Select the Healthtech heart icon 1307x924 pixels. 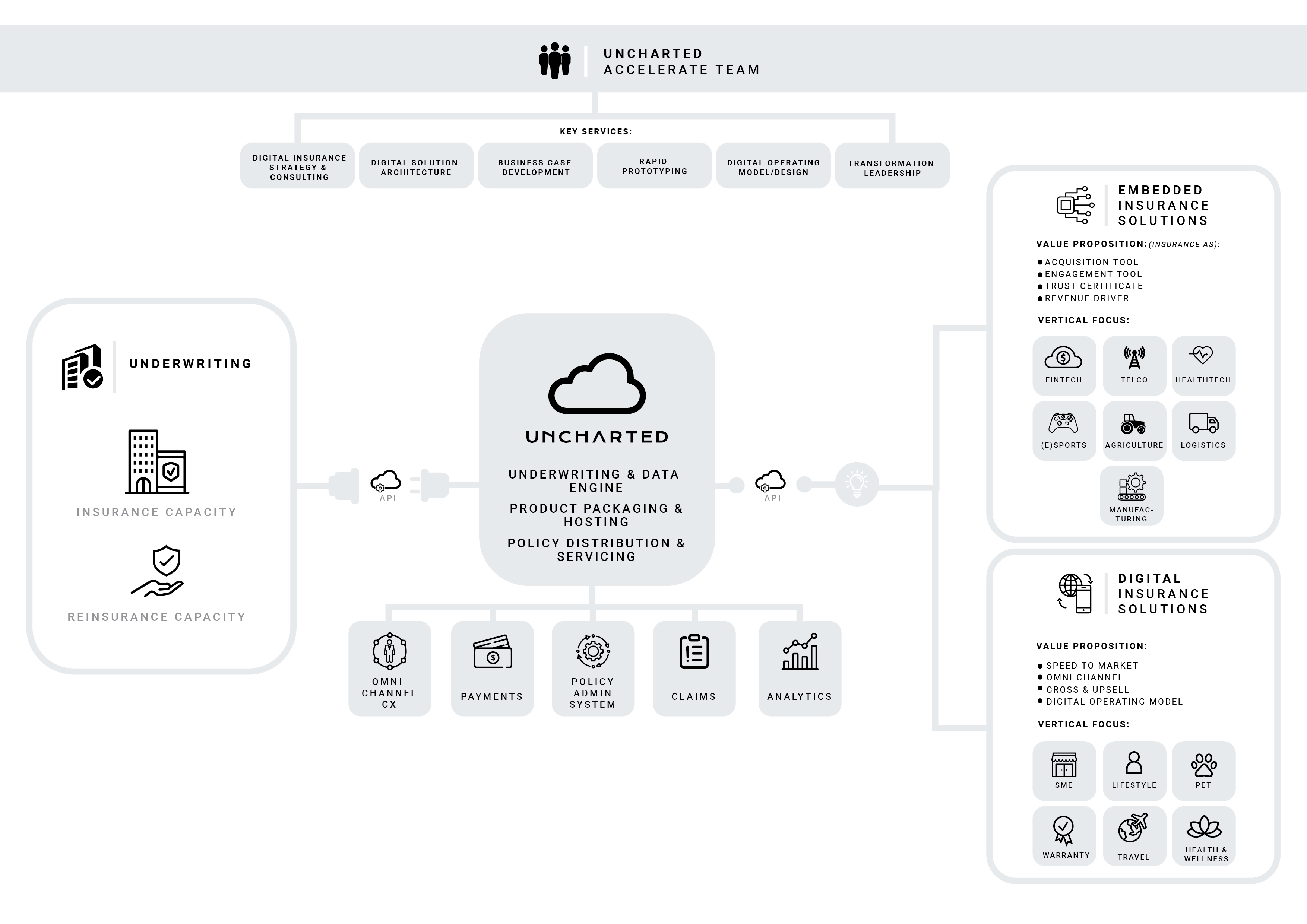[x=1200, y=356]
